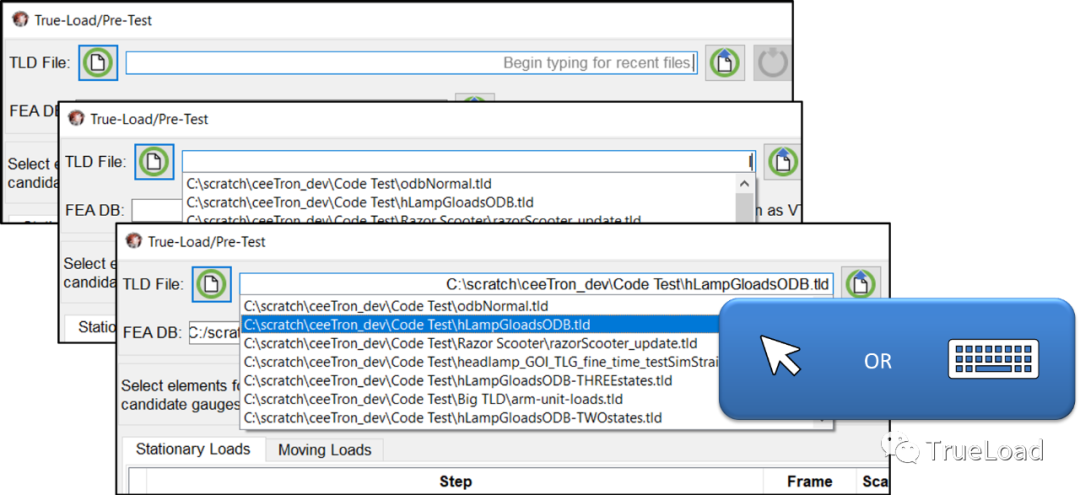Click new TLD file icon in middle window

(x=154, y=162)
